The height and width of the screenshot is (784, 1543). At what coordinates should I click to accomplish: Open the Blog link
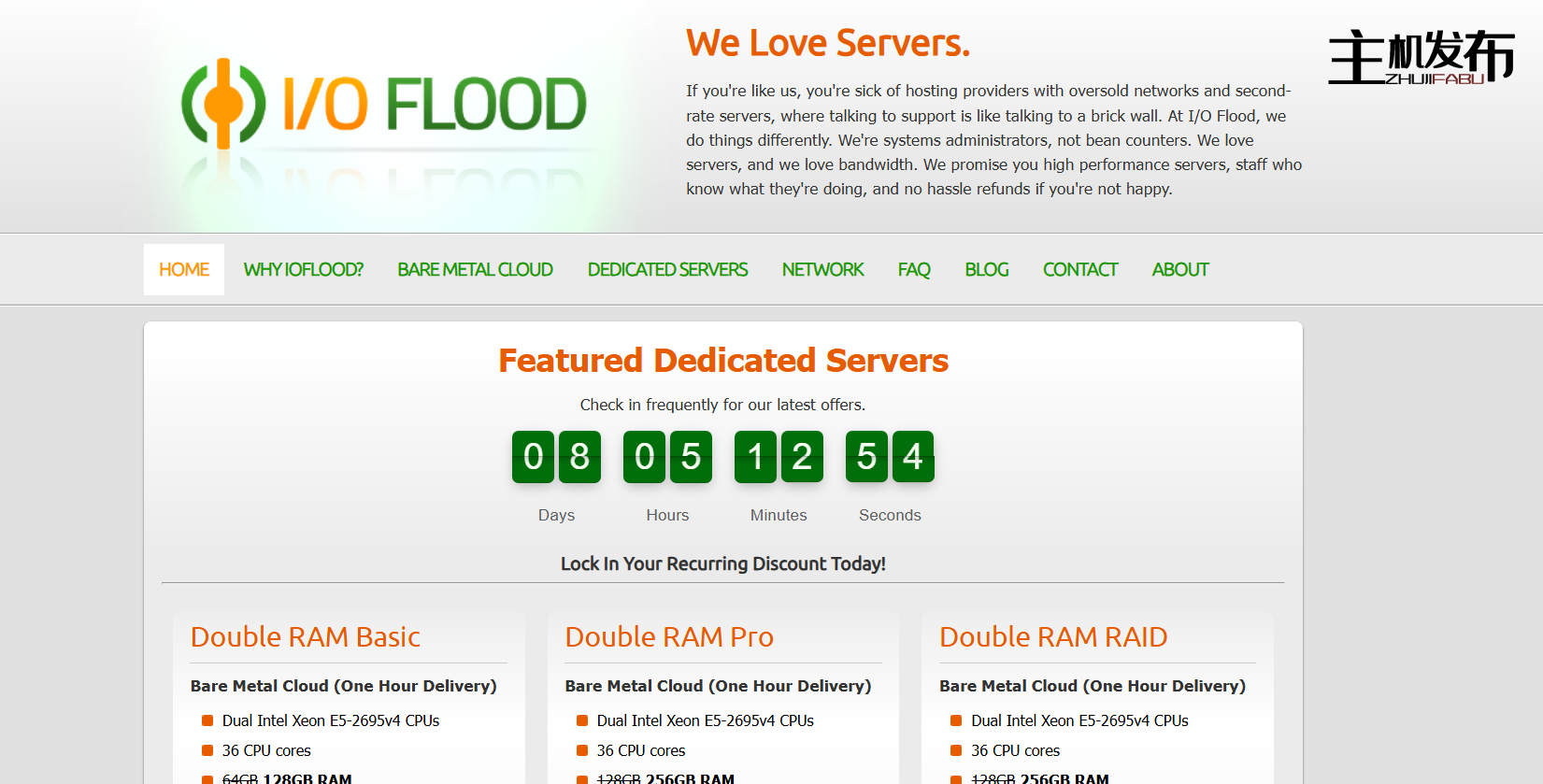pyautogui.click(x=986, y=270)
